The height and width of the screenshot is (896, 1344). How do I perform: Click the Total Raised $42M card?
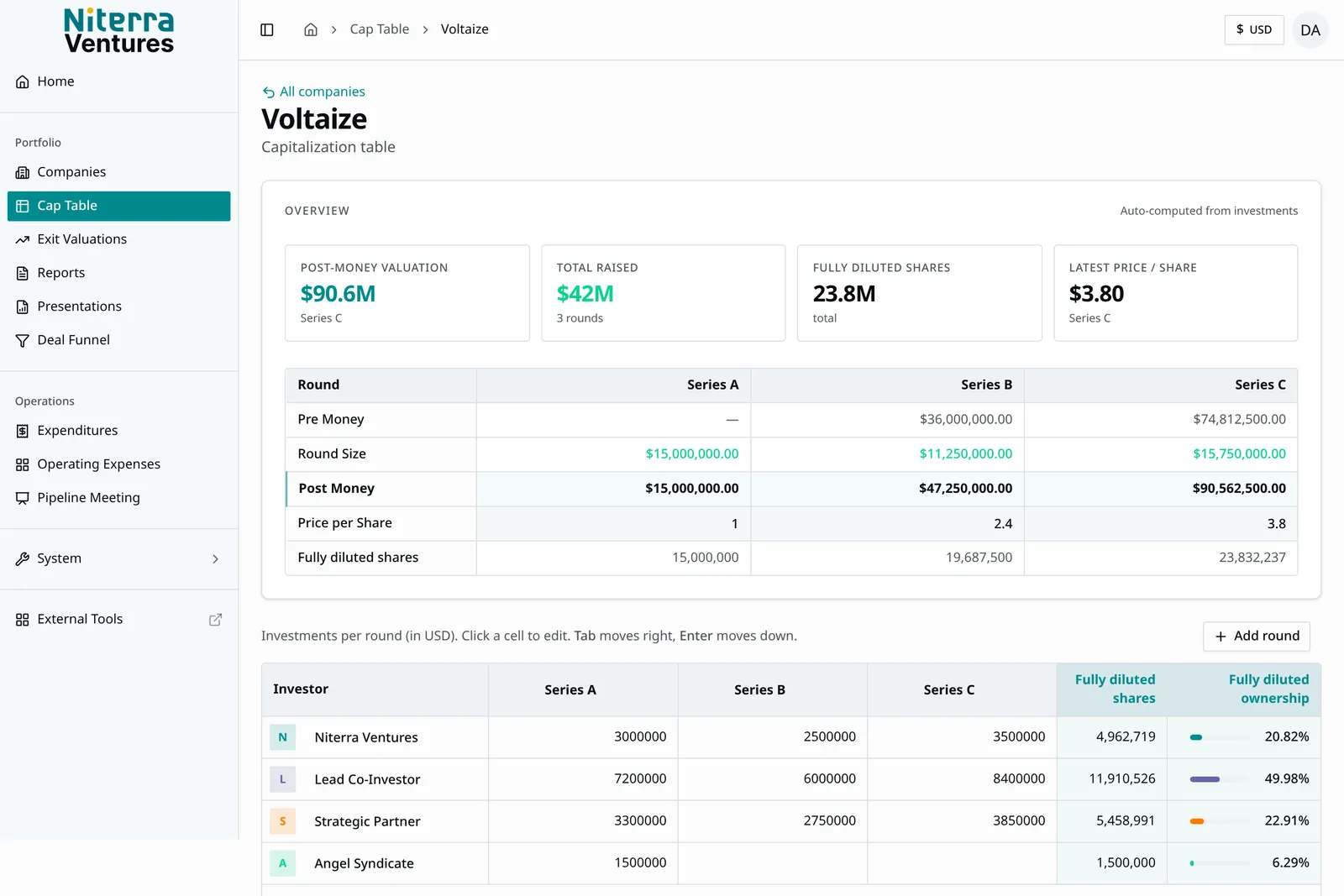pyautogui.click(x=664, y=293)
